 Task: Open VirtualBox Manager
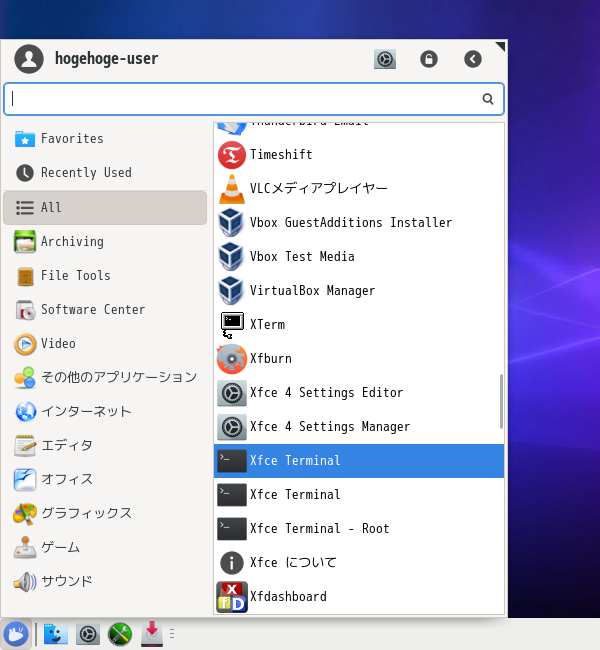(359, 291)
